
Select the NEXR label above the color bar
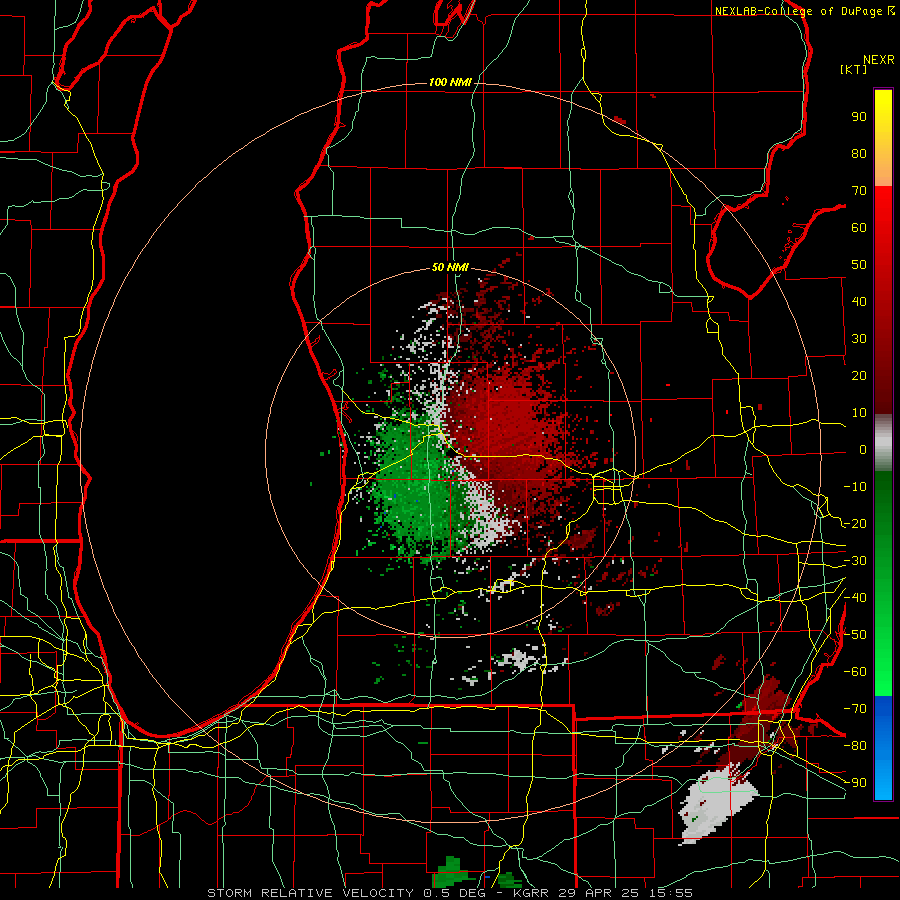tap(879, 60)
